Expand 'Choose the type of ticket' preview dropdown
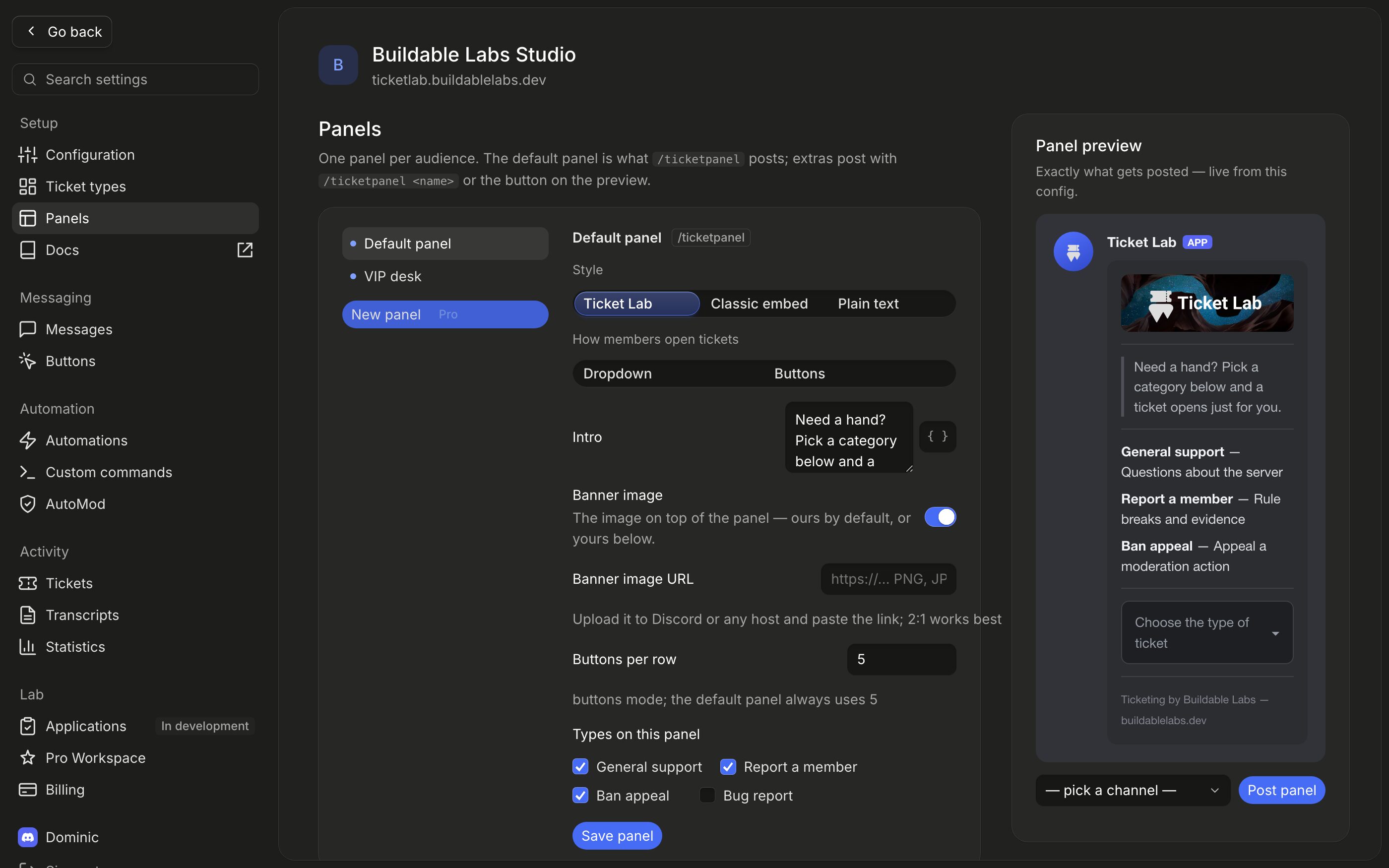Image resolution: width=1389 pixels, height=868 pixels. tap(1206, 632)
